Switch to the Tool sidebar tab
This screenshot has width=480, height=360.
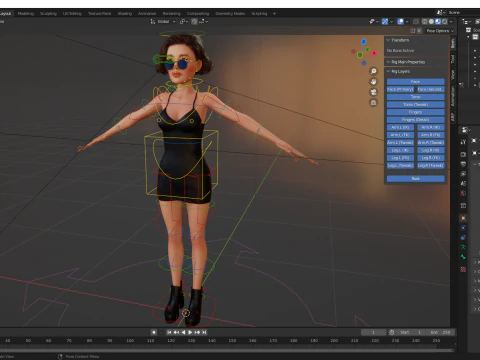[453, 59]
